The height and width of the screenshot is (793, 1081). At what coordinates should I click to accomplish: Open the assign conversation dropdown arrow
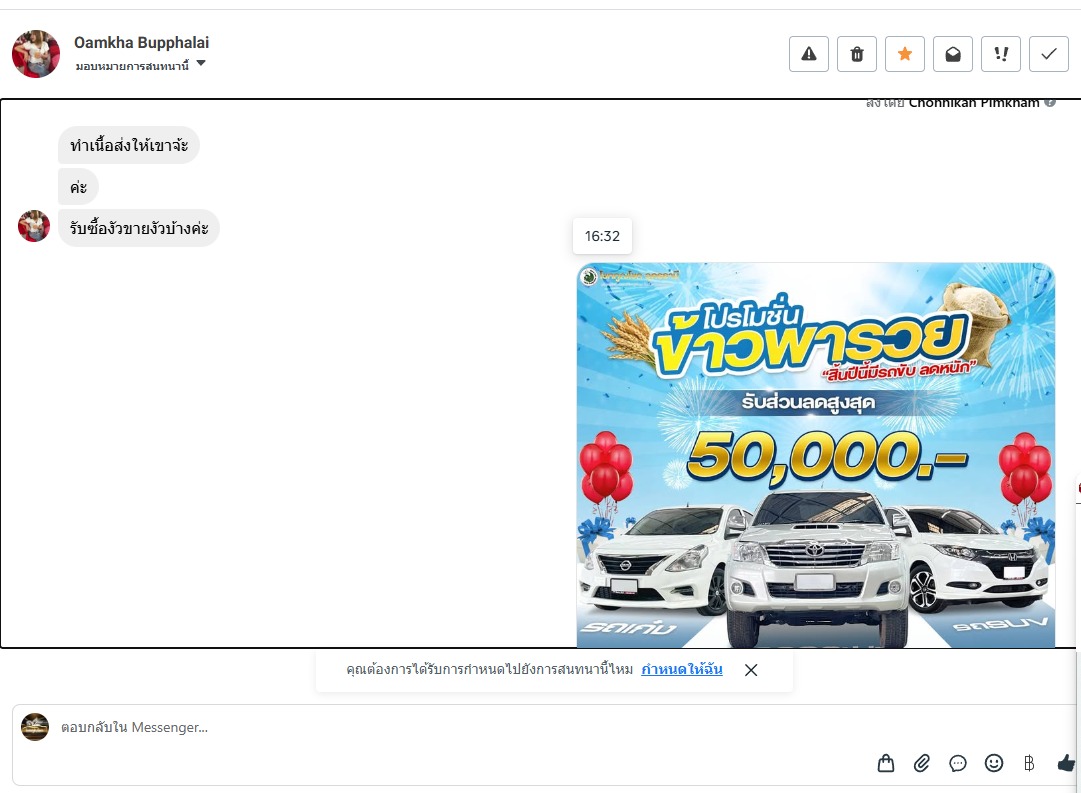201,63
